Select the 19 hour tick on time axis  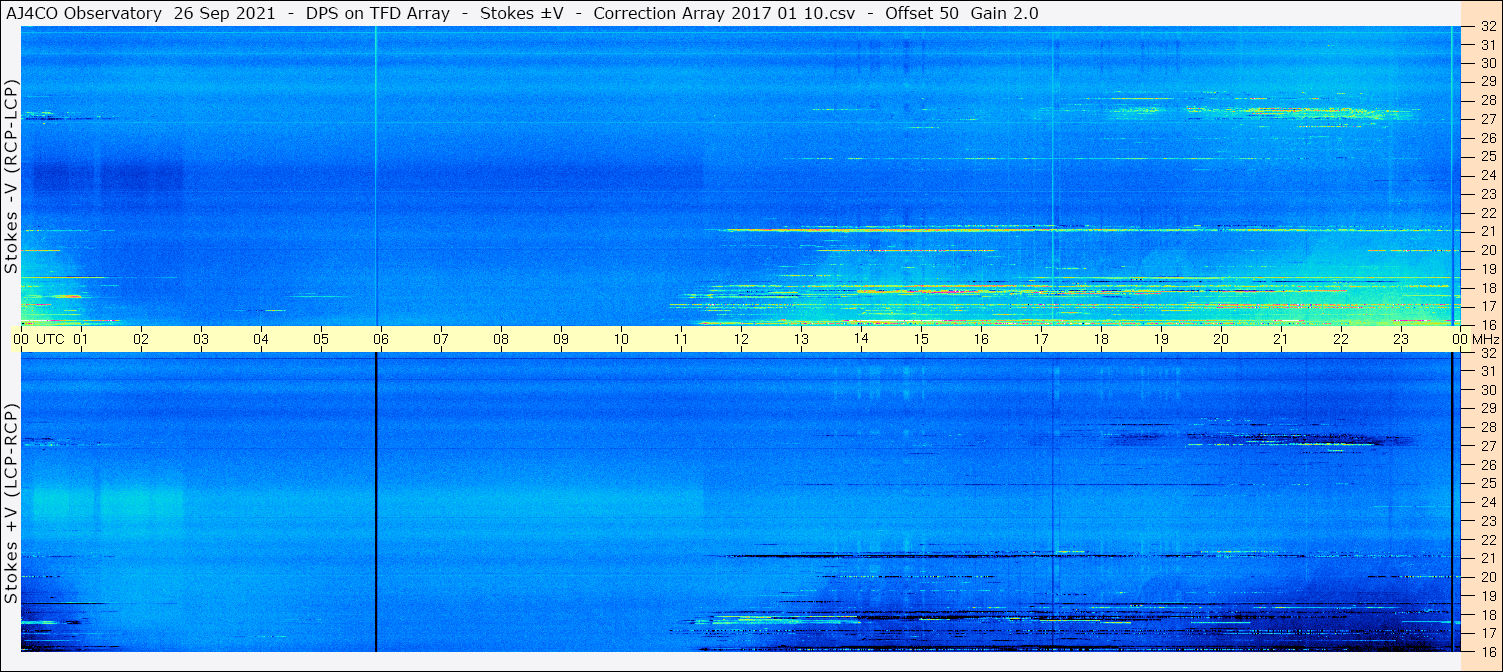(1161, 339)
